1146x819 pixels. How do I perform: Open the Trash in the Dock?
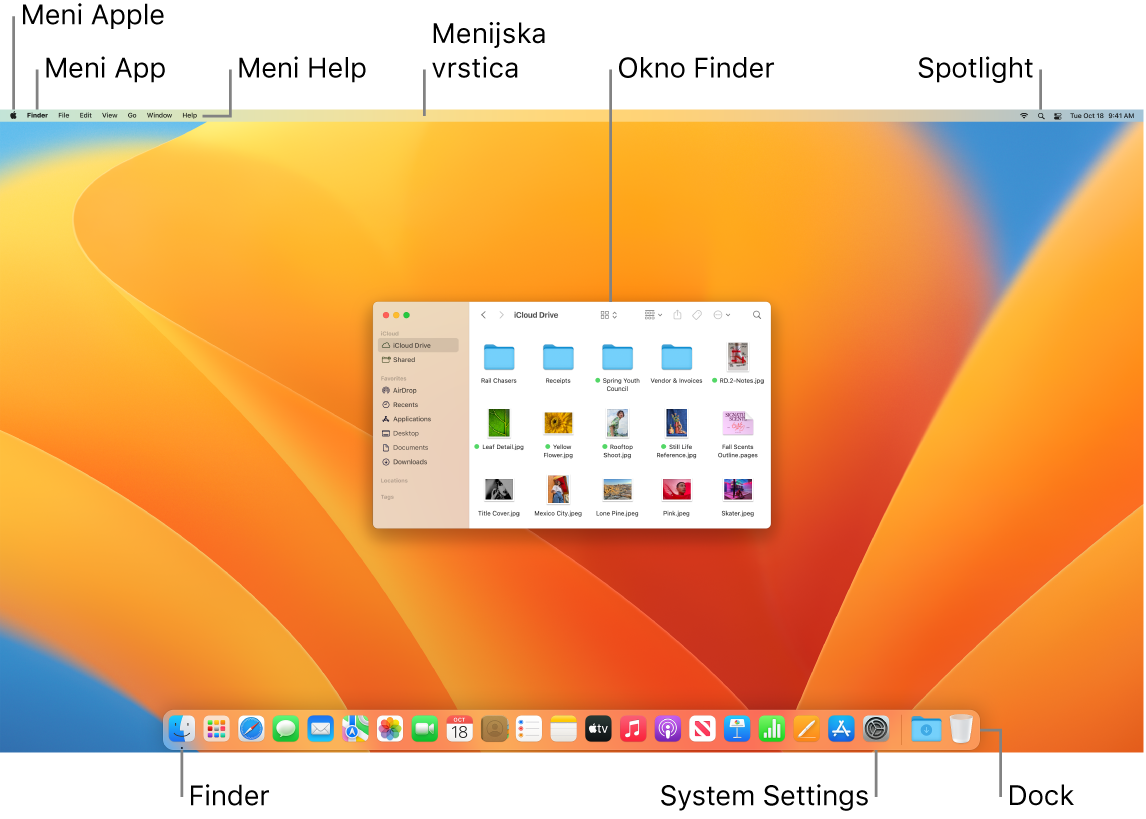(x=960, y=729)
